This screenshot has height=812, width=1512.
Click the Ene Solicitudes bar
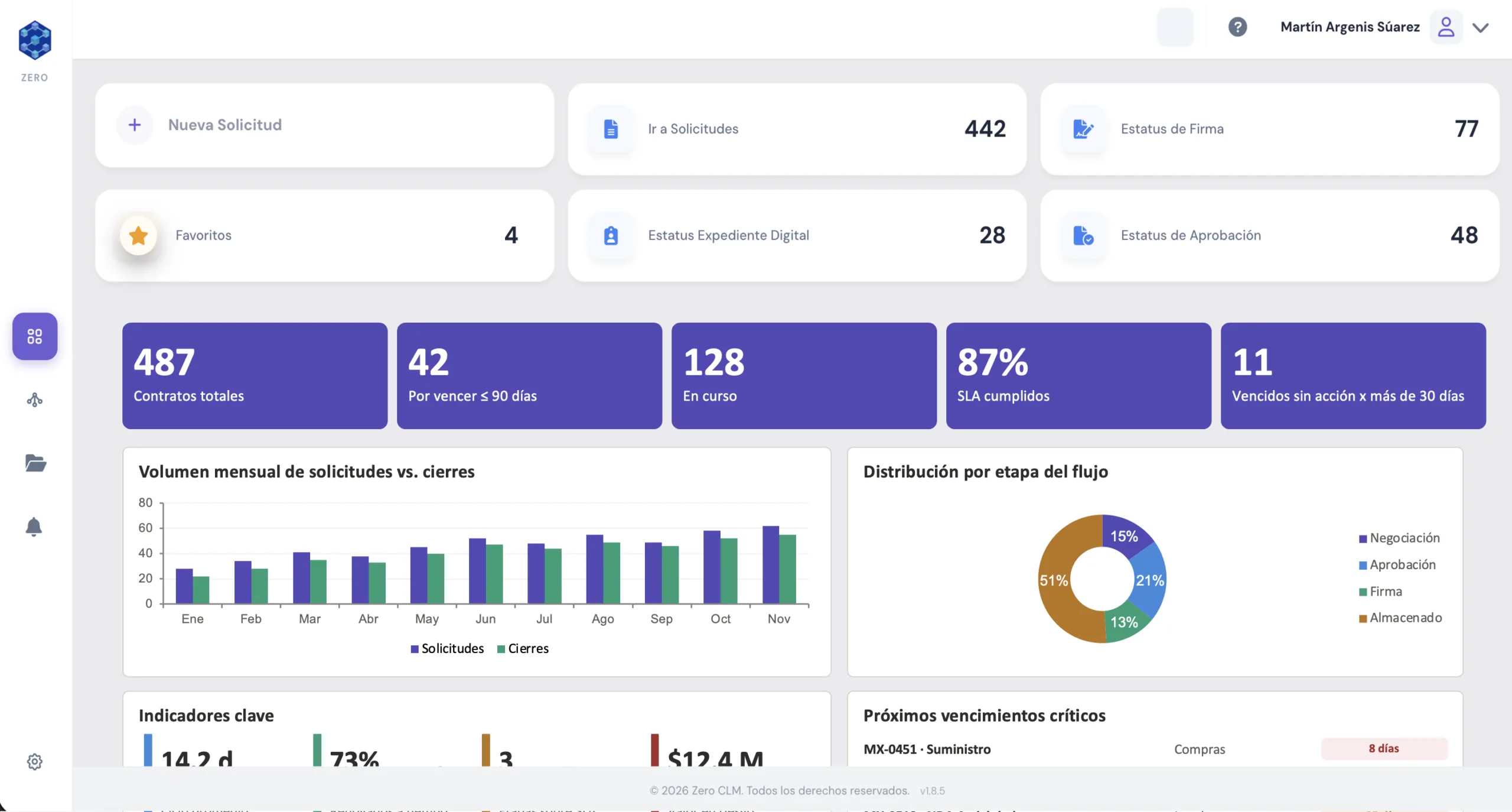pos(184,586)
